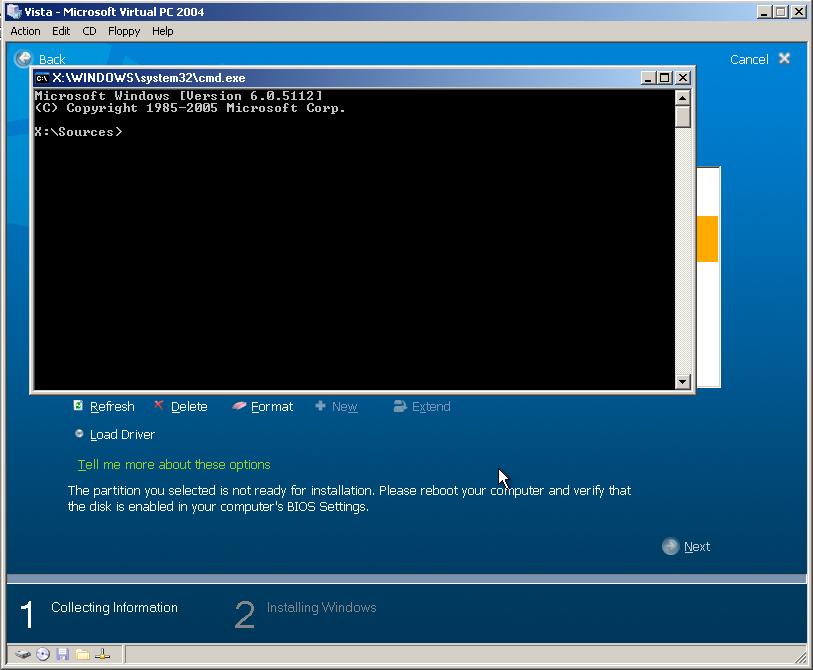Click the Back arrow icon in setup
Screen dimensions: 813x670
click(23, 59)
